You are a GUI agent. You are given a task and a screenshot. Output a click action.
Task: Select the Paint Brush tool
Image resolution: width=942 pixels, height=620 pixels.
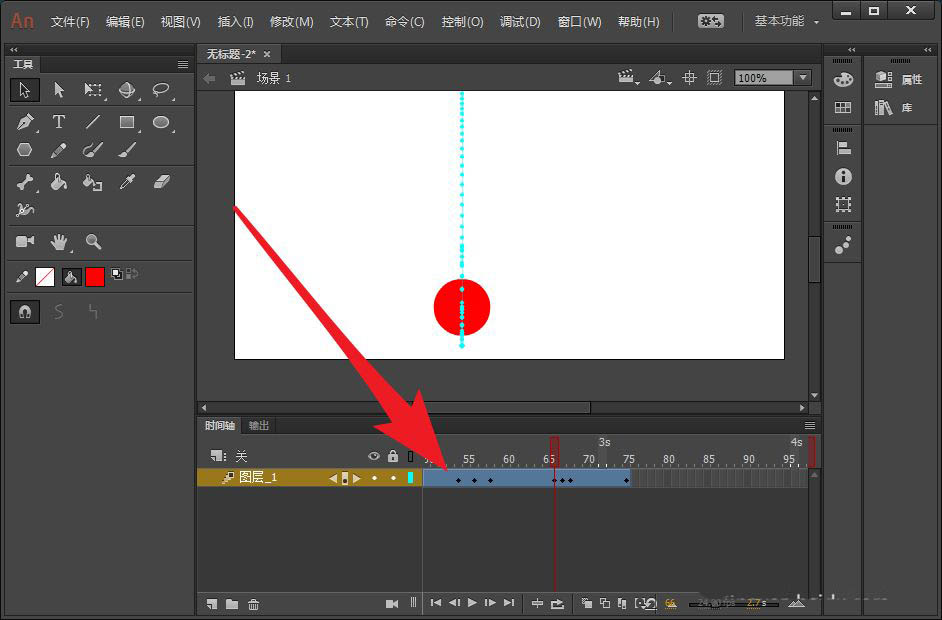coord(93,150)
